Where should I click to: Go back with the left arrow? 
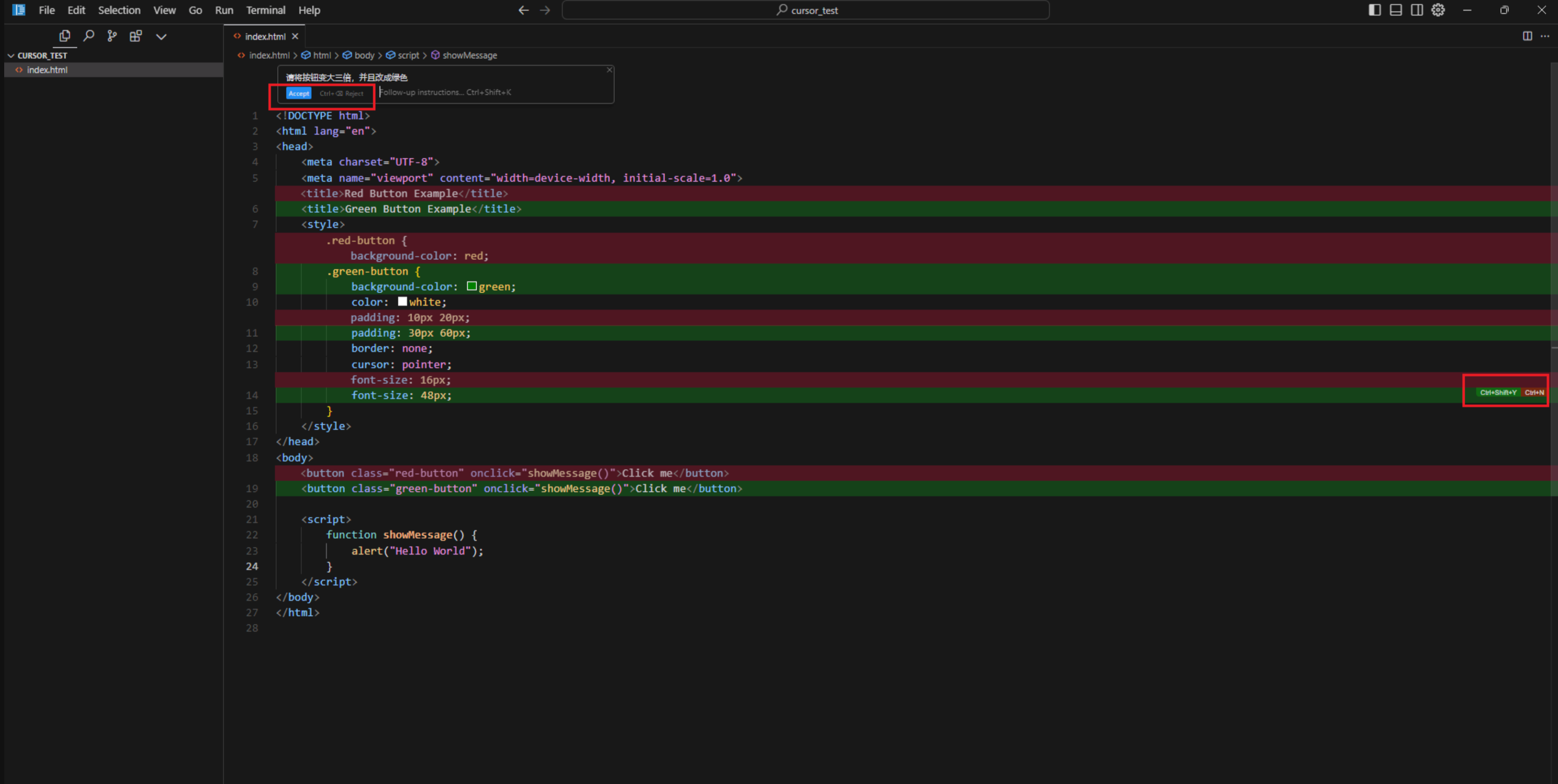pos(524,10)
